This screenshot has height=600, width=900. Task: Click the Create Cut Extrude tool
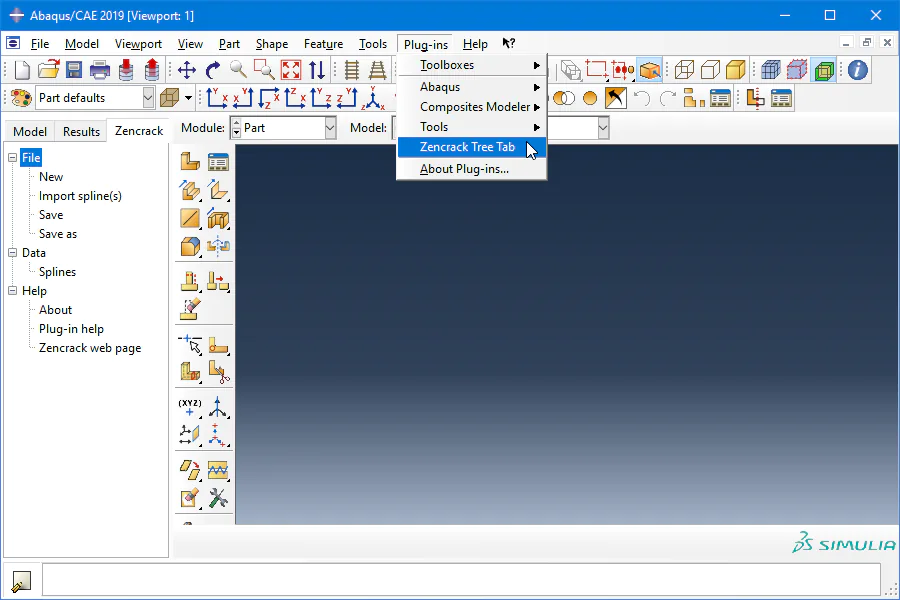coord(218,219)
